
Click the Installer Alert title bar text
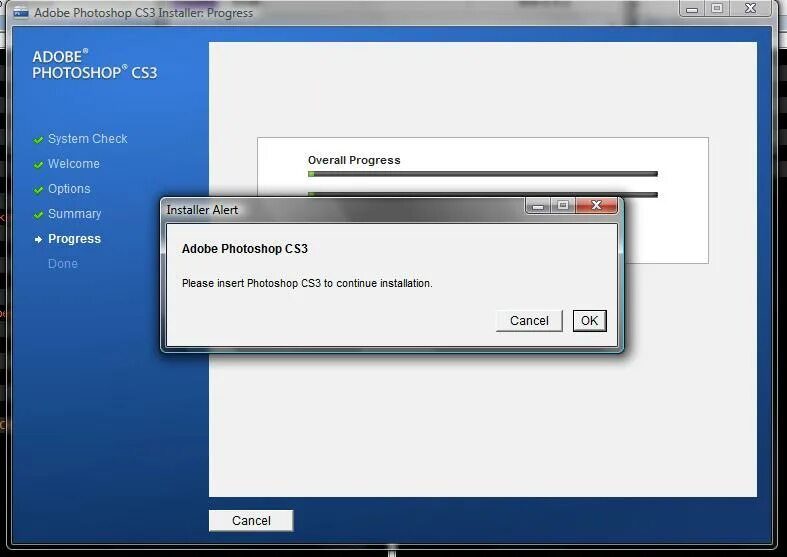(202, 210)
